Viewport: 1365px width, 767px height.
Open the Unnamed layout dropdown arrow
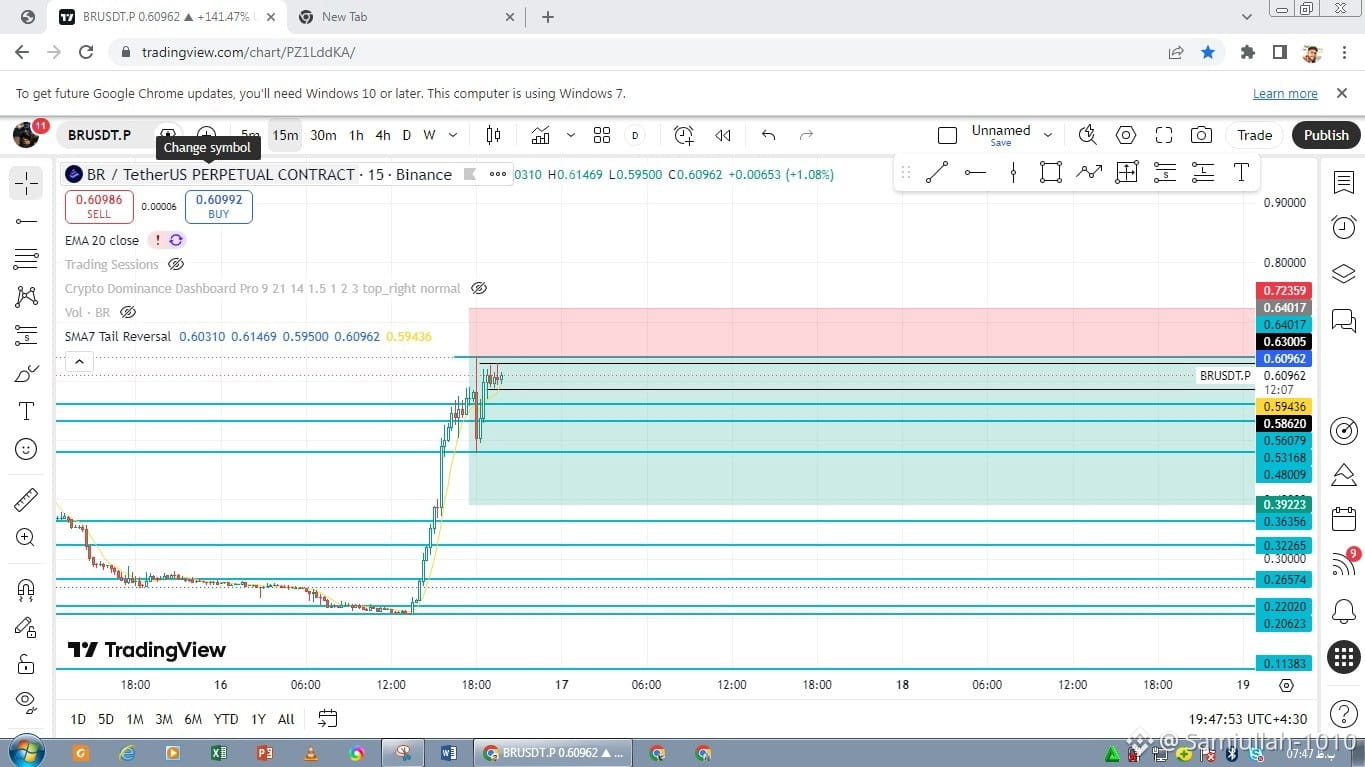pyautogui.click(x=1048, y=135)
